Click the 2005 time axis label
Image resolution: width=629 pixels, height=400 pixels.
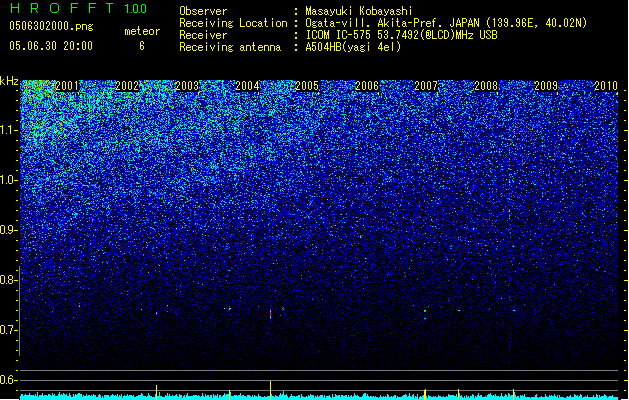click(x=307, y=85)
